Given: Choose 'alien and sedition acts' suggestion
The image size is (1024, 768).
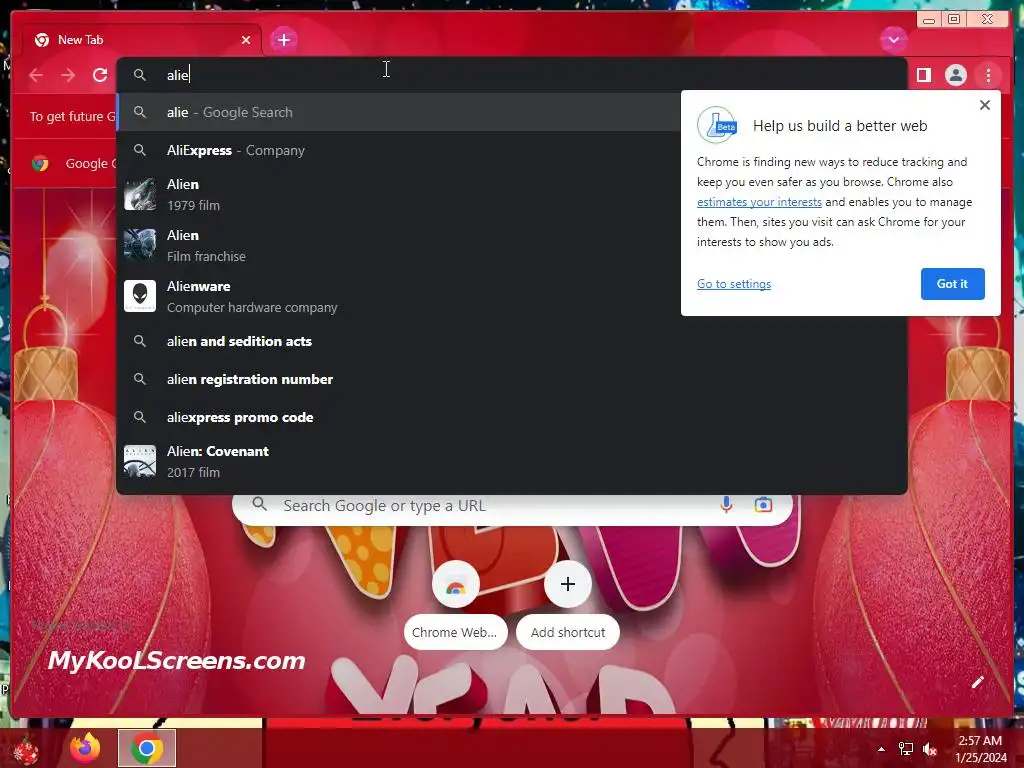Looking at the screenshot, I should [511, 341].
